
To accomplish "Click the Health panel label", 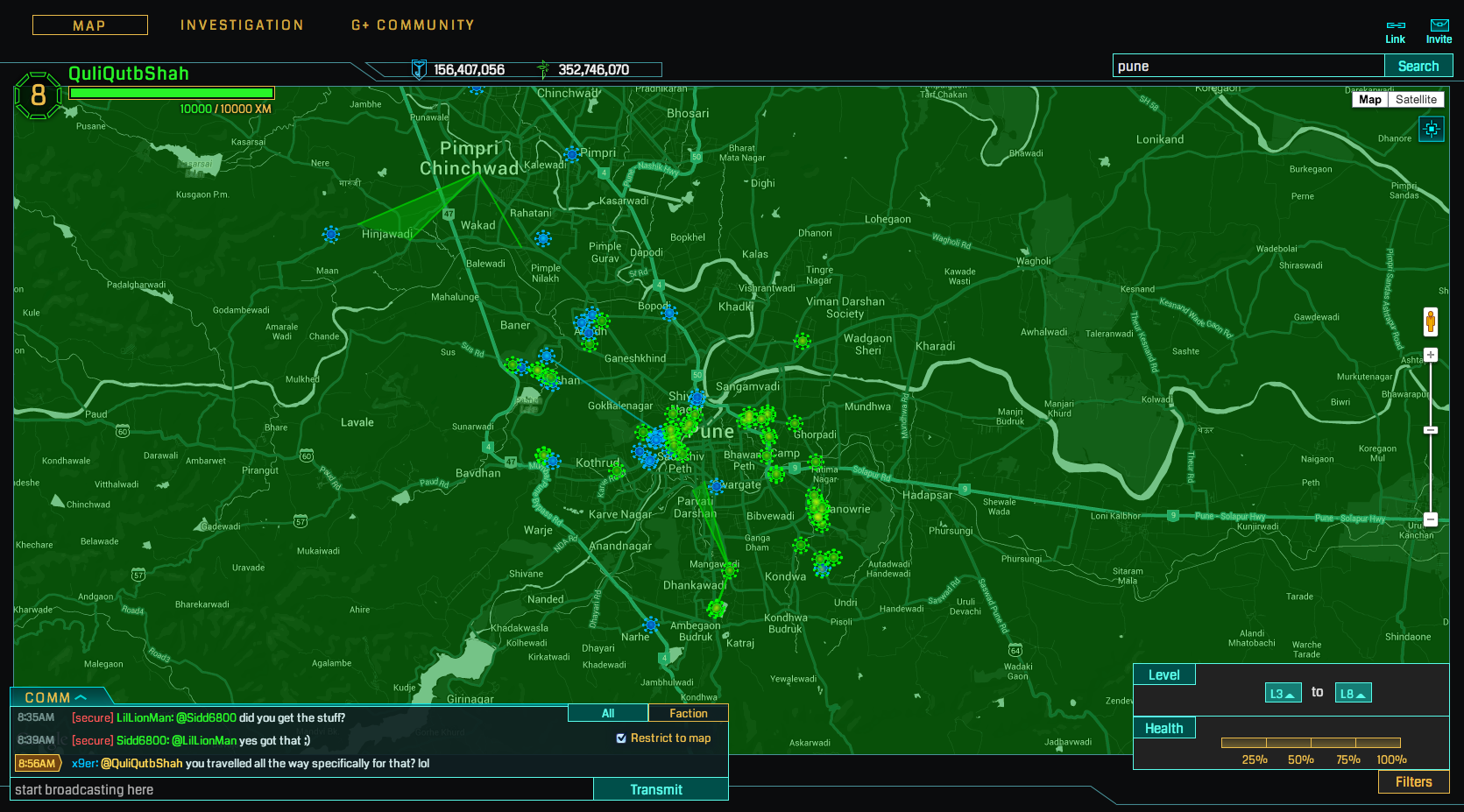I will point(1164,728).
